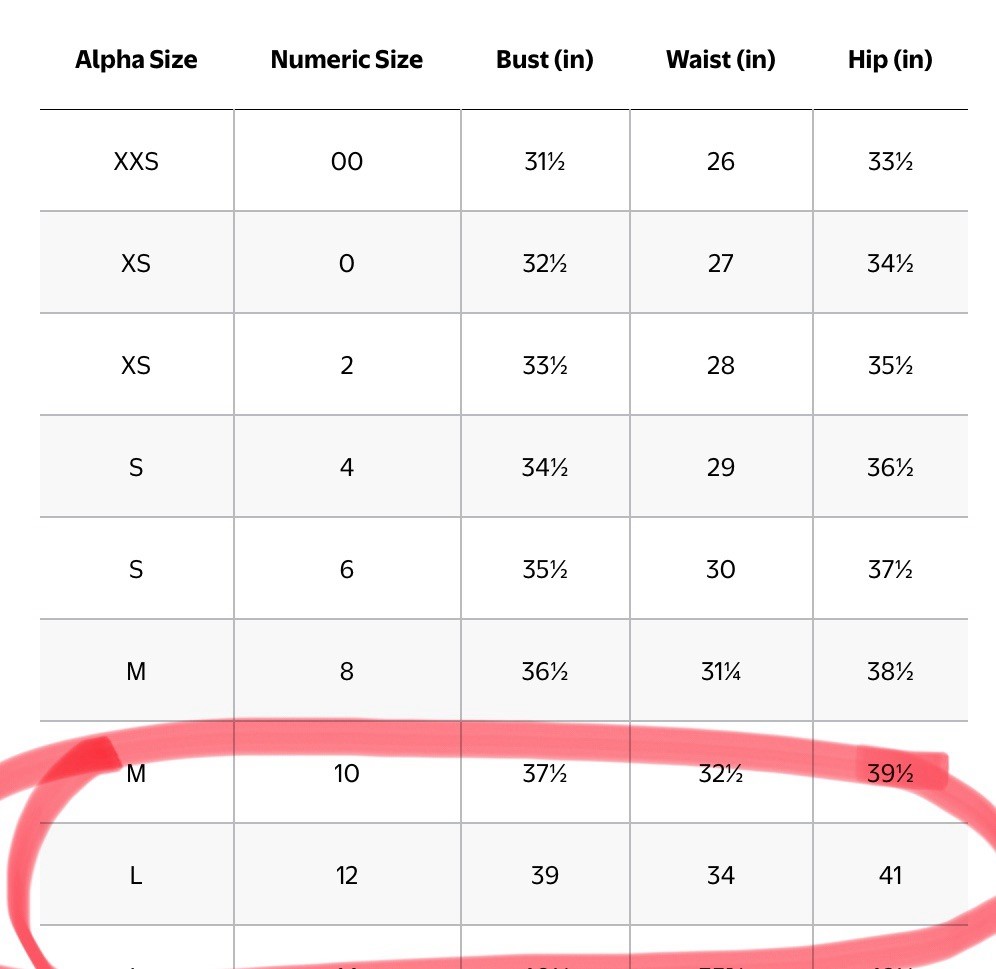Select waist value 31¼ cell
The height and width of the screenshot is (969, 996).
click(721, 672)
